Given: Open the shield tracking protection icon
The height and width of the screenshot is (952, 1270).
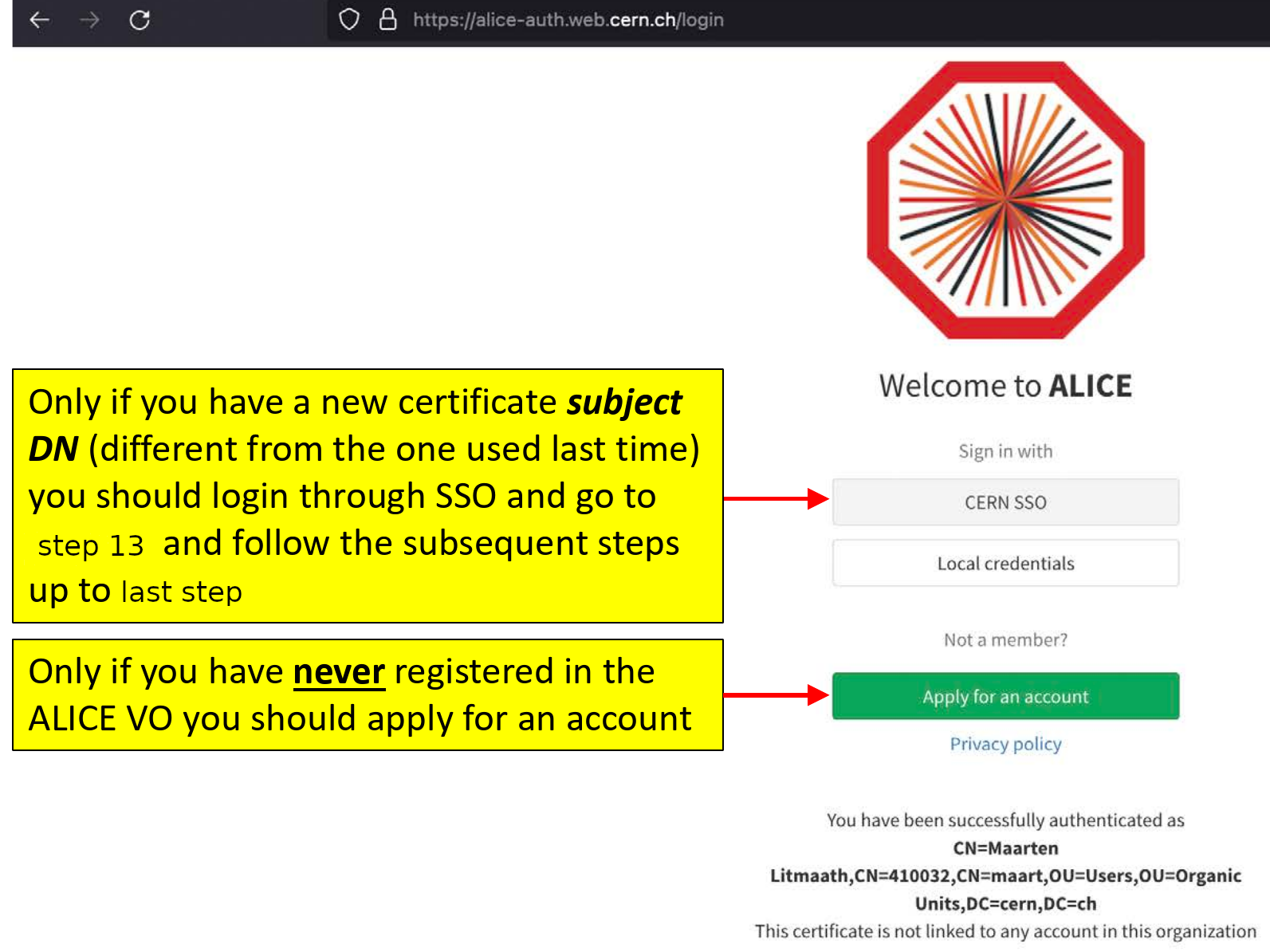Looking at the screenshot, I should coord(349,20).
